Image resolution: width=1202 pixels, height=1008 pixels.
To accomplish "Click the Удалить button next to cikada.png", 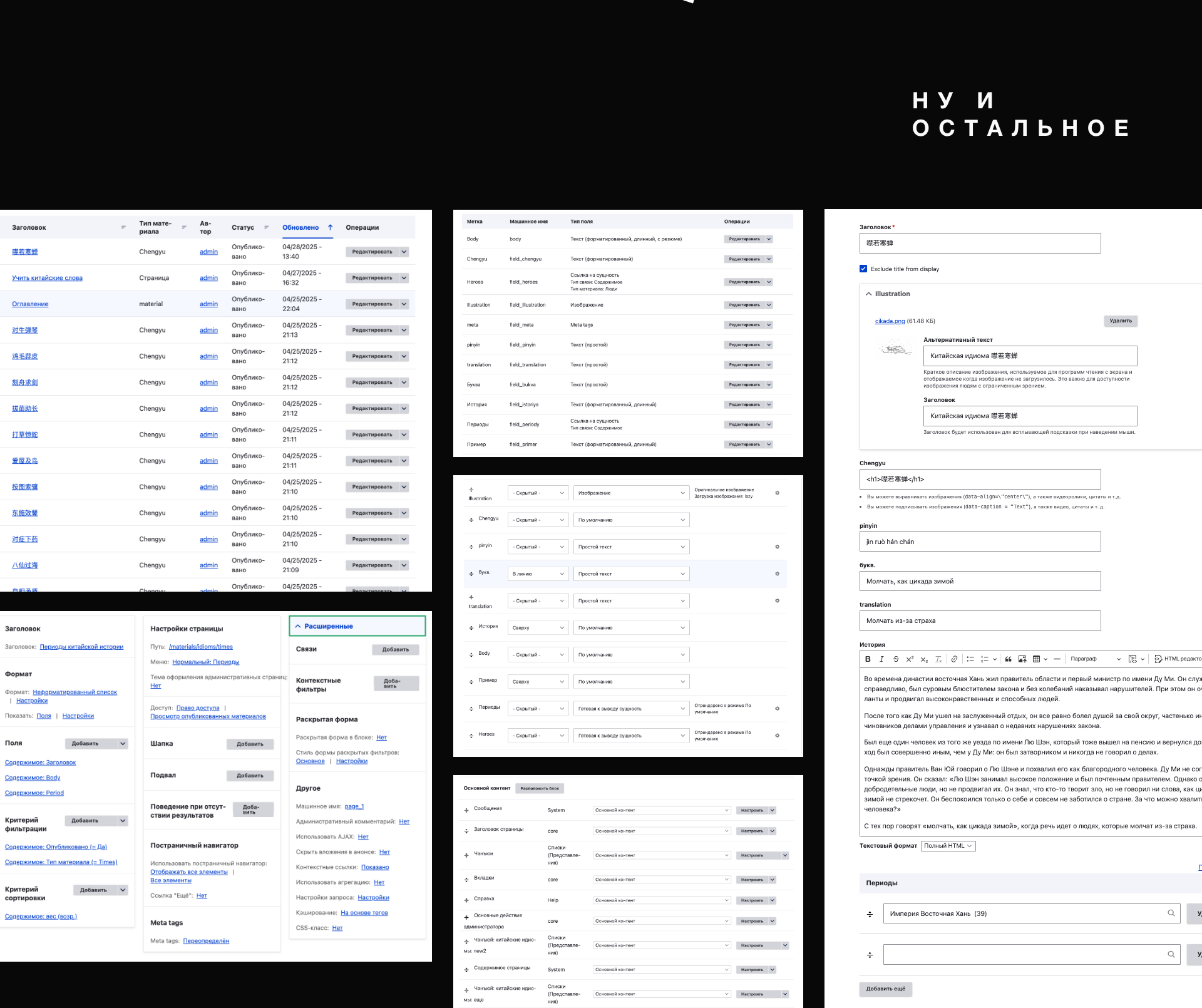I will coord(1120,321).
